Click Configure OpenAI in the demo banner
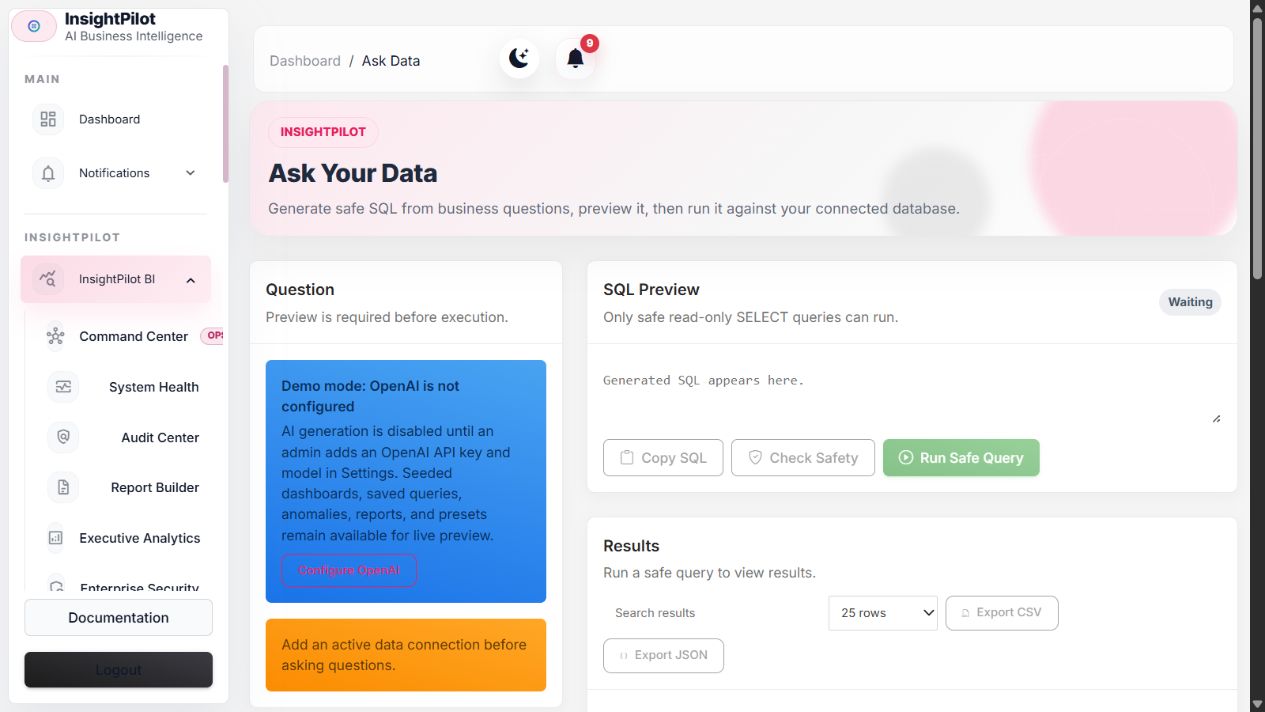The image size is (1265, 712). (x=349, y=570)
